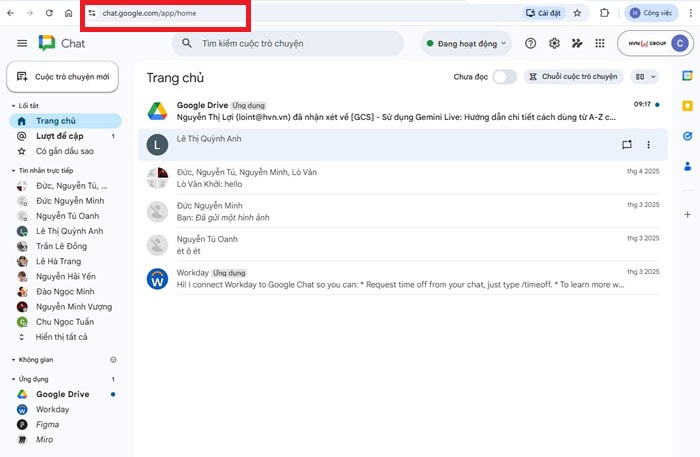The image size is (700, 457).
Task: Open Google Tasks in the side panel
Action: pos(687,136)
